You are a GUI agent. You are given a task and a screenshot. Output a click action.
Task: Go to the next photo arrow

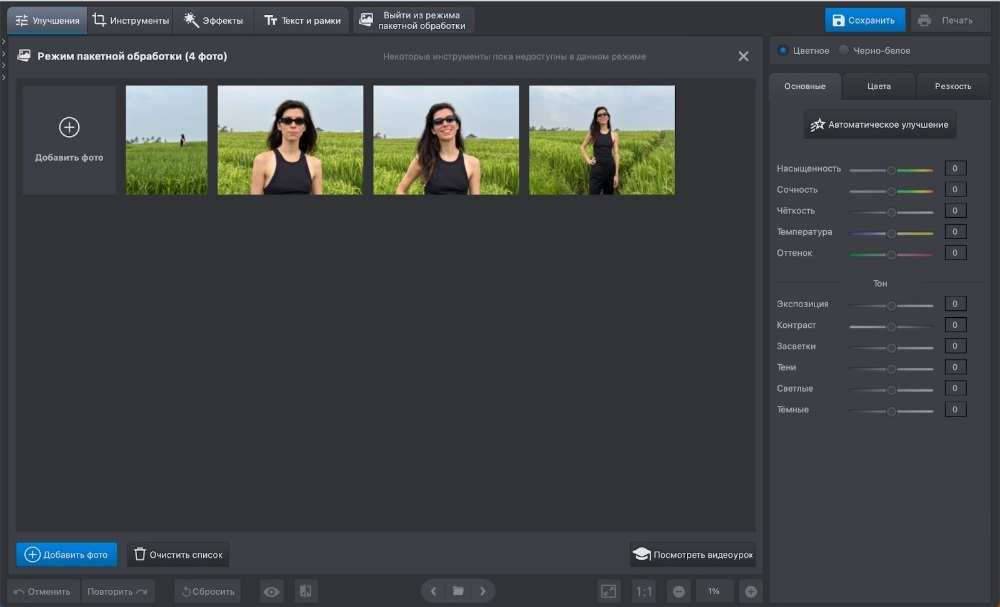coord(483,591)
